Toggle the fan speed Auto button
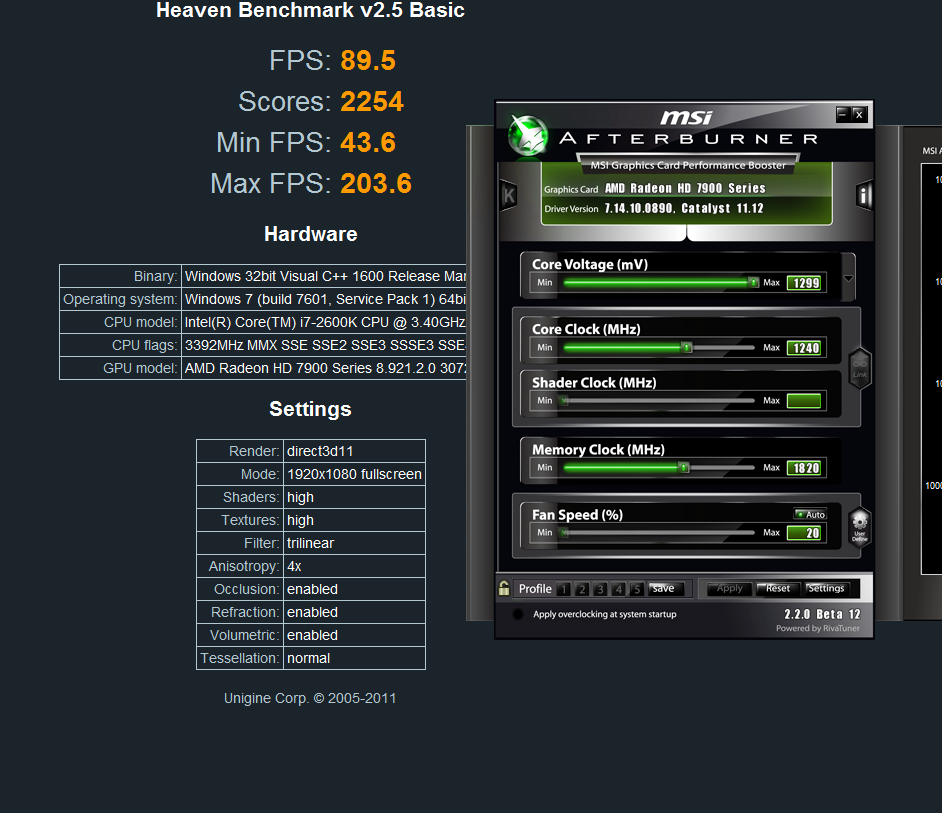Screen dimensions: 942x813 point(810,514)
